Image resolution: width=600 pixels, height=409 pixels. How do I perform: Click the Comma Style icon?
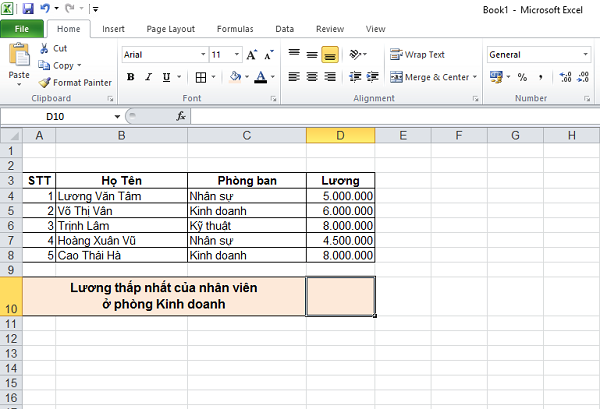click(x=540, y=77)
